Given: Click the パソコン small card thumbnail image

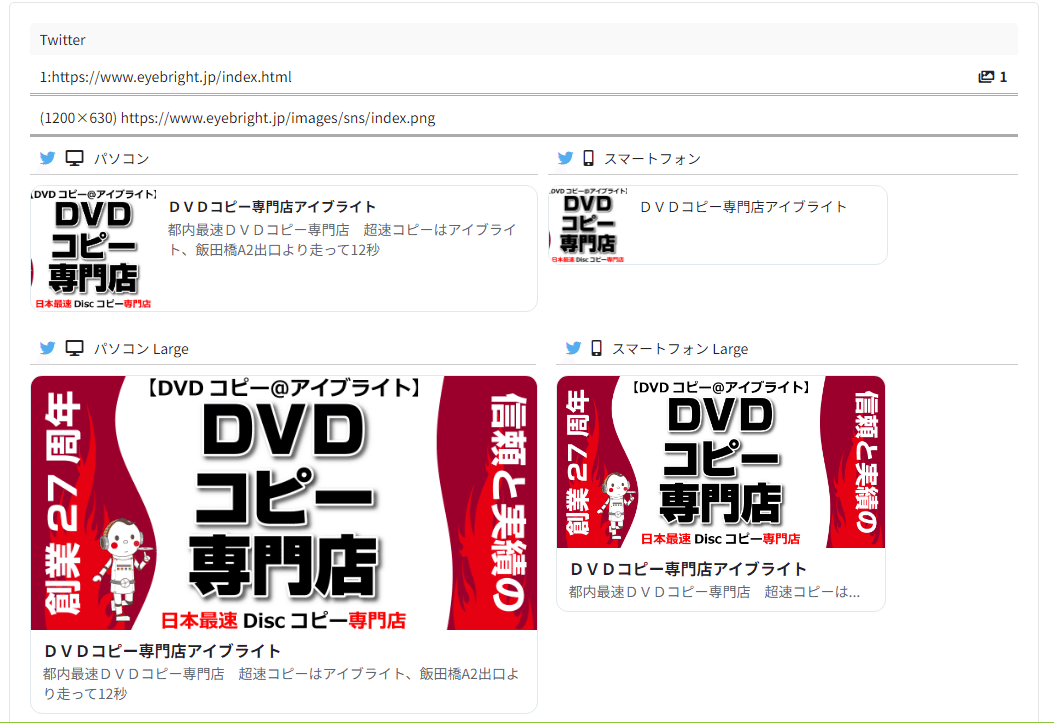Looking at the screenshot, I should tap(93, 249).
